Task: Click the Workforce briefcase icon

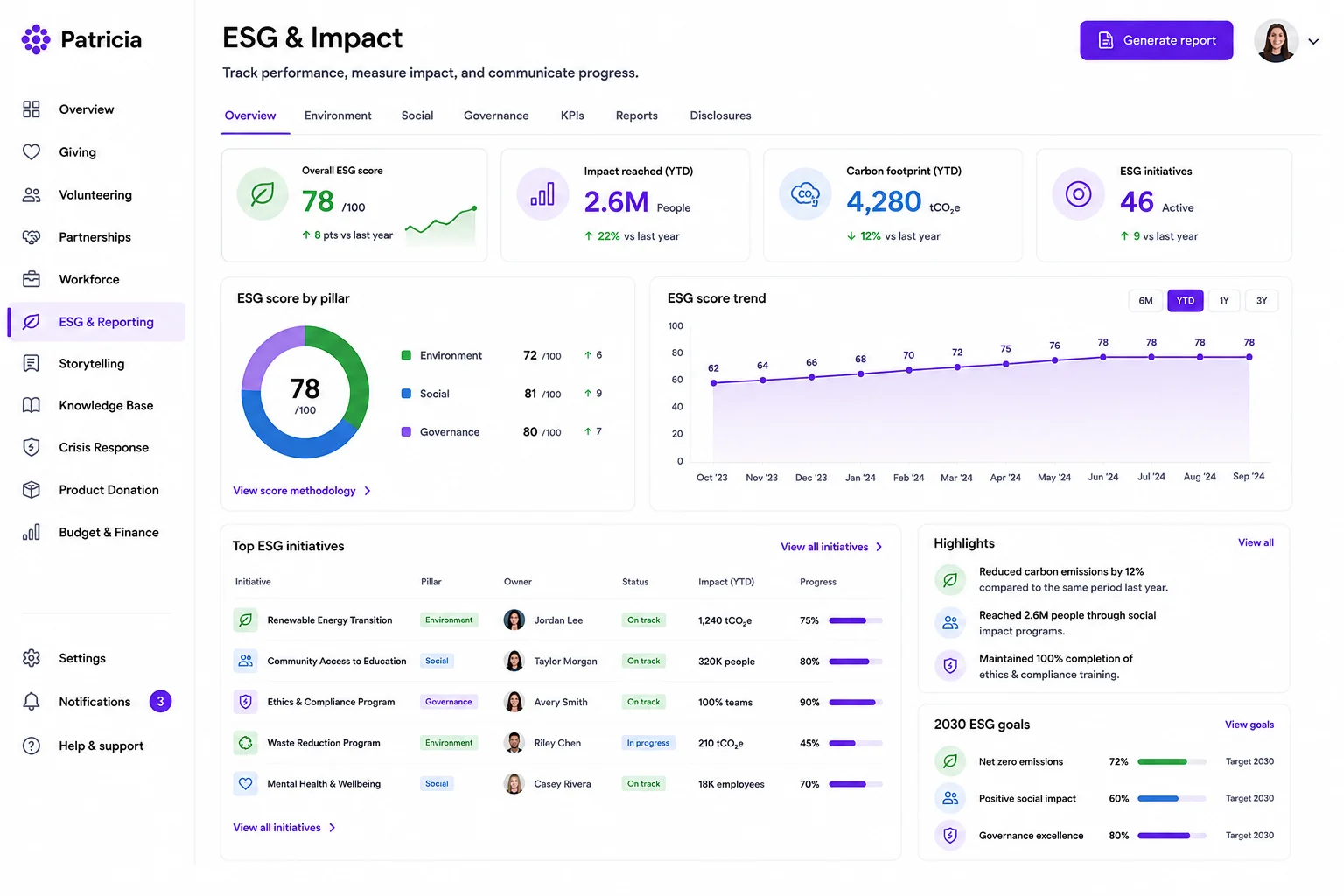Action: [31, 280]
